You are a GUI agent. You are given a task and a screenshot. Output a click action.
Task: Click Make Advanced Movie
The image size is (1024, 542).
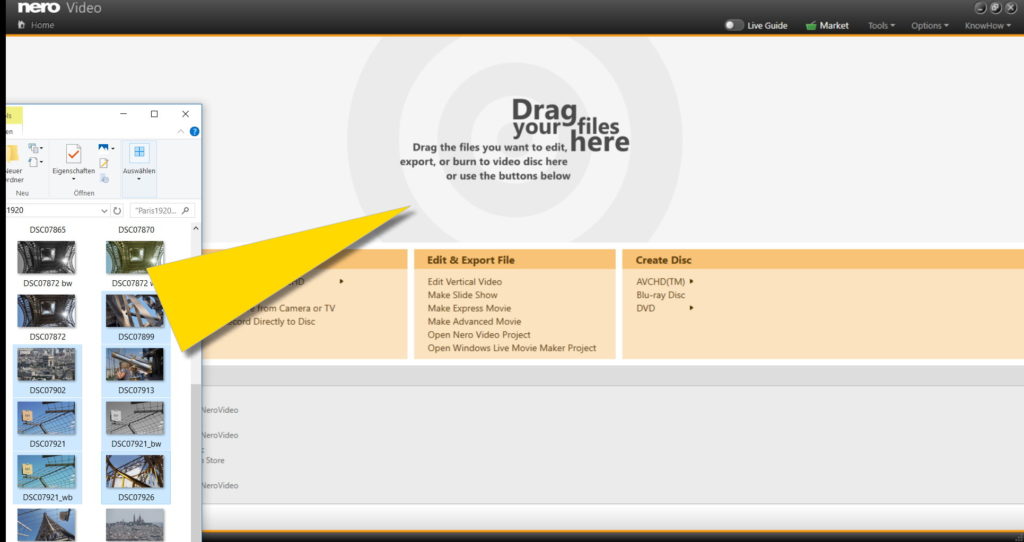(474, 321)
